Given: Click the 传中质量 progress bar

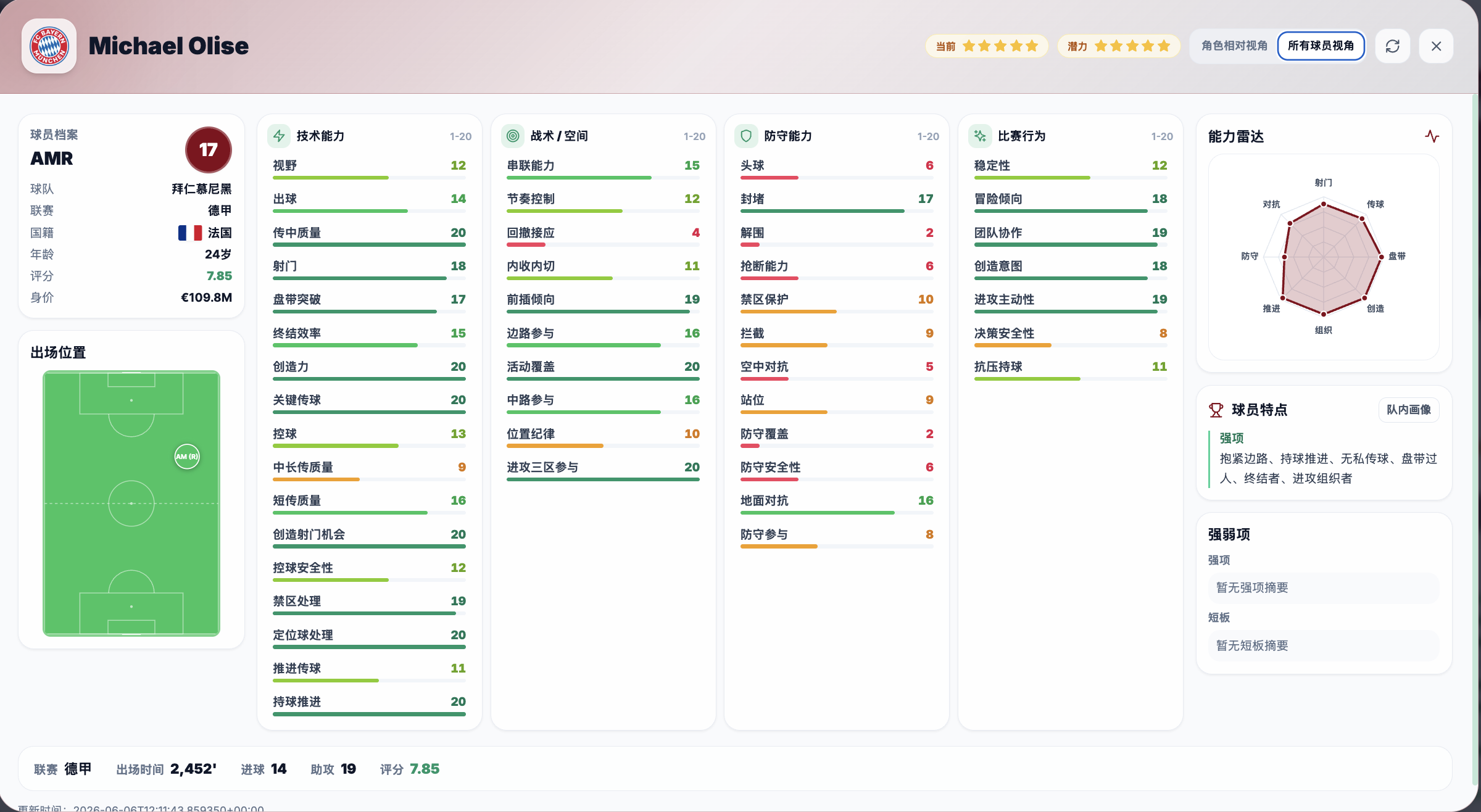Looking at the screenshot, I should tap(369, 245).
